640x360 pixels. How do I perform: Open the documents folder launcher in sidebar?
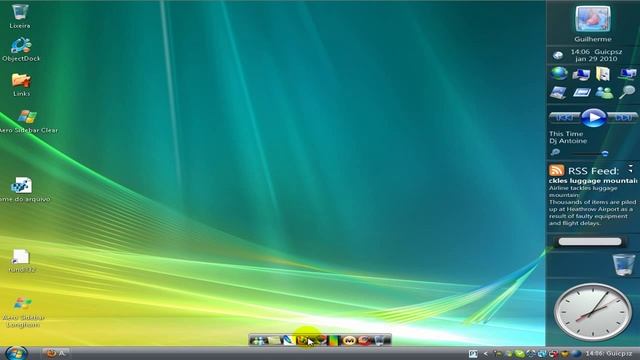point(603,74)
